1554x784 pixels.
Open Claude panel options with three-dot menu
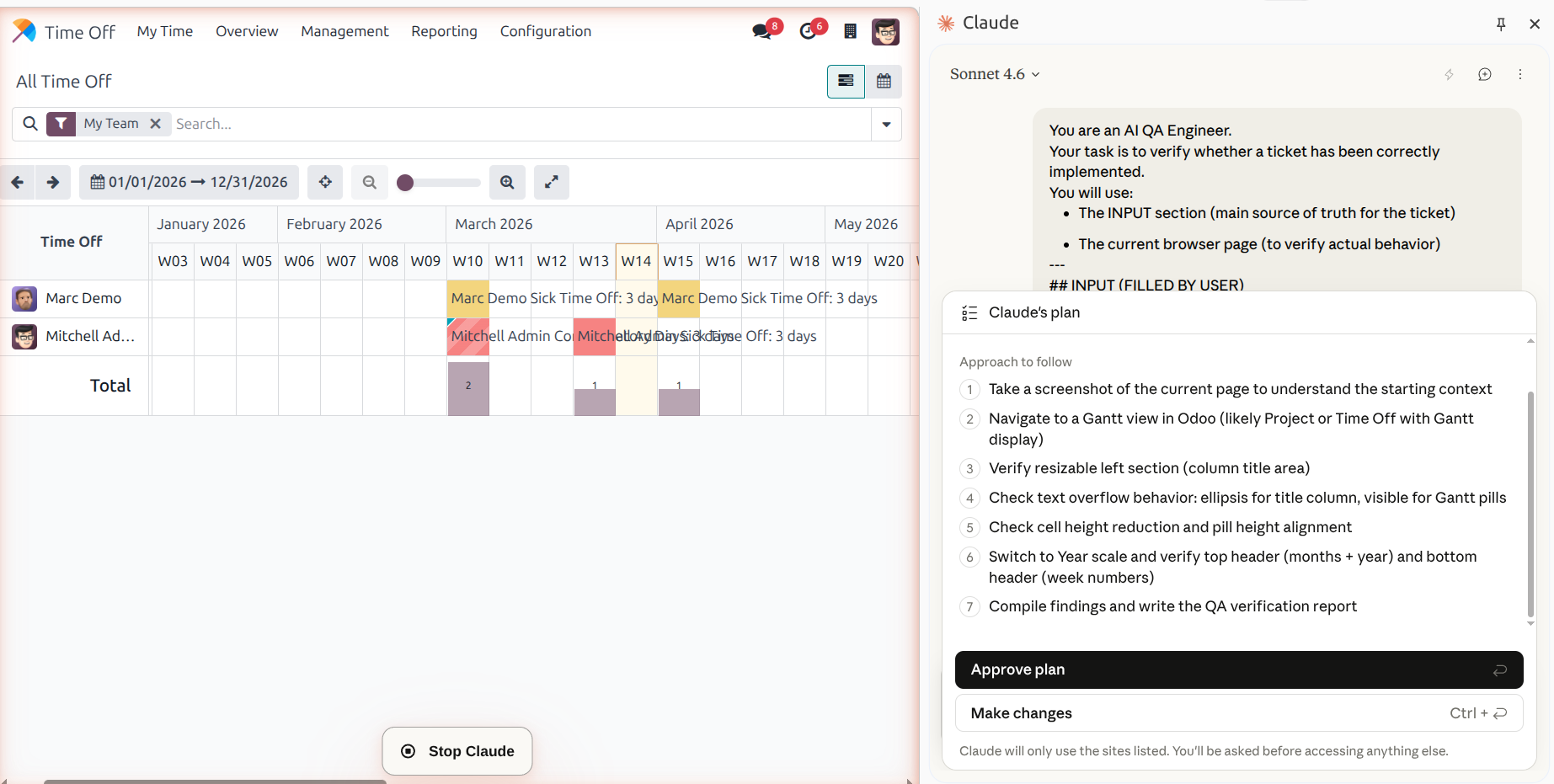(x=1520, y=74)
